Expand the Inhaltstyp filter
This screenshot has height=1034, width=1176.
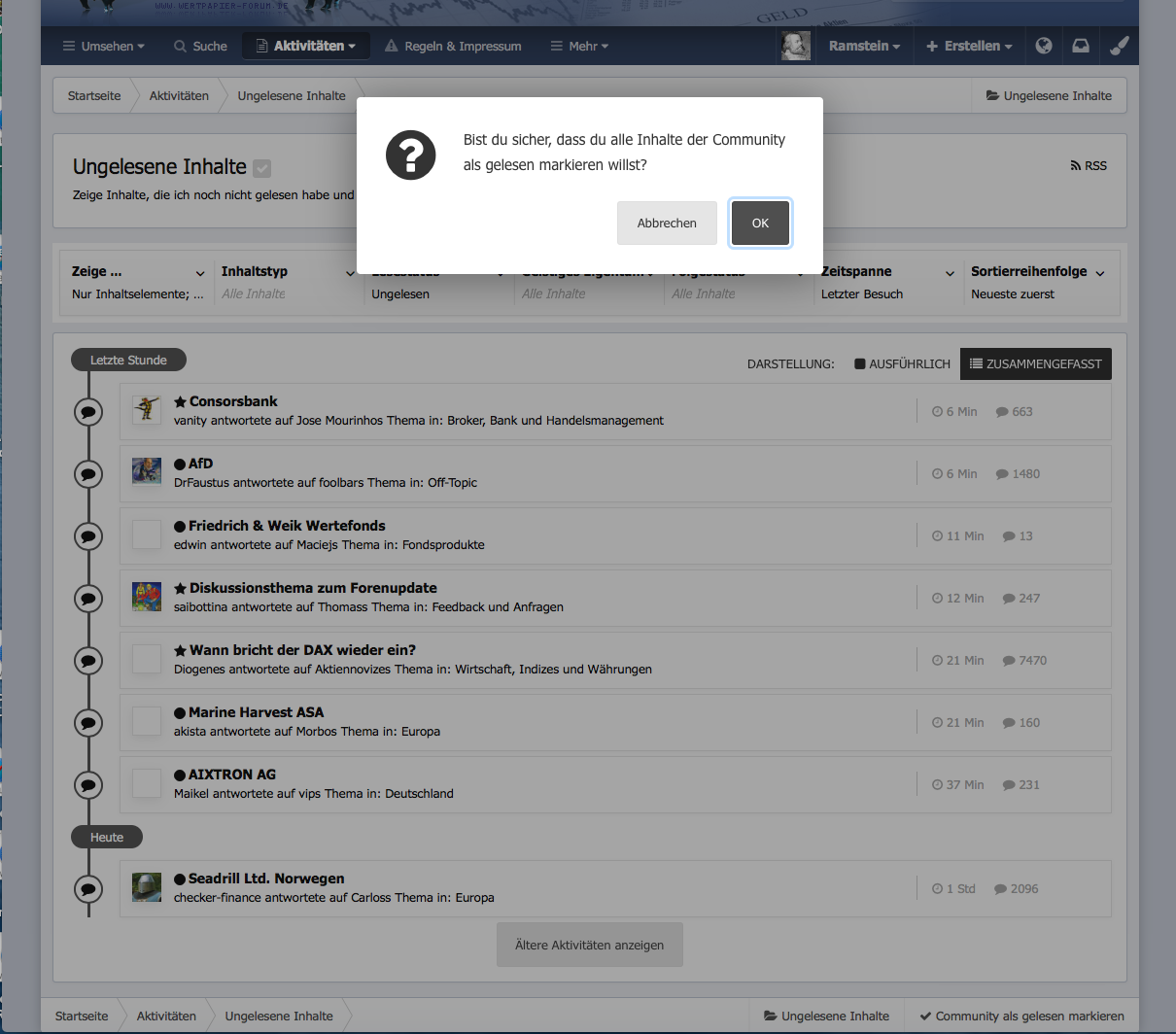coord(289,282)
